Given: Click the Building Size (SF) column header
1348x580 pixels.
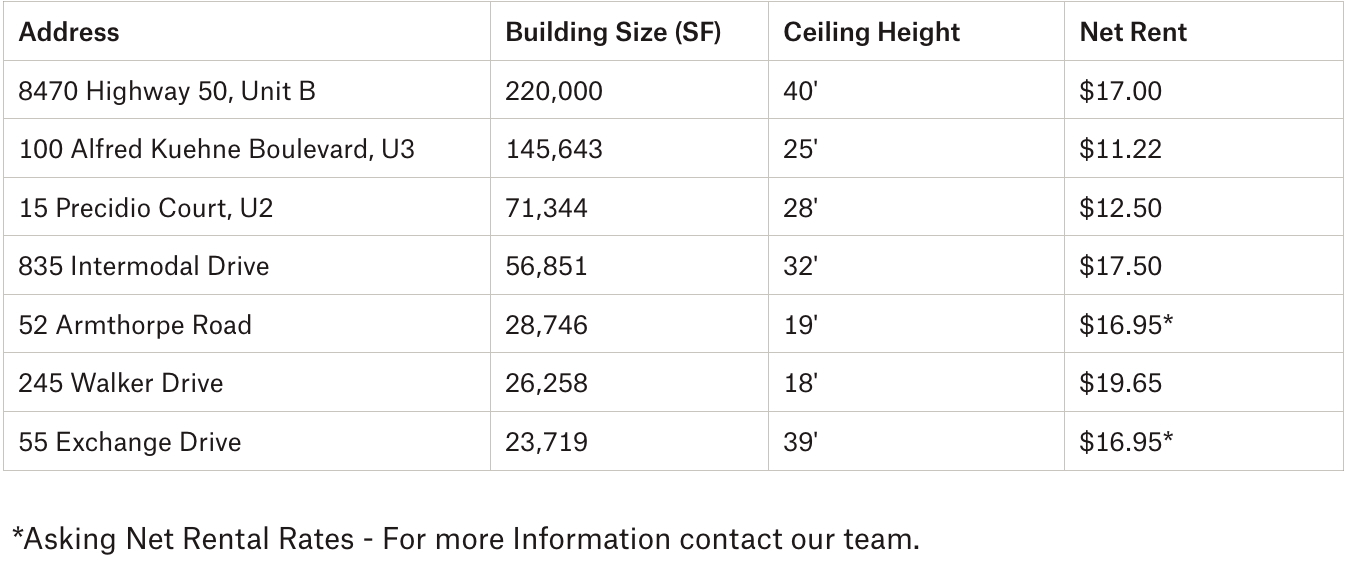Looking at the screenshot, I should 613,32.
